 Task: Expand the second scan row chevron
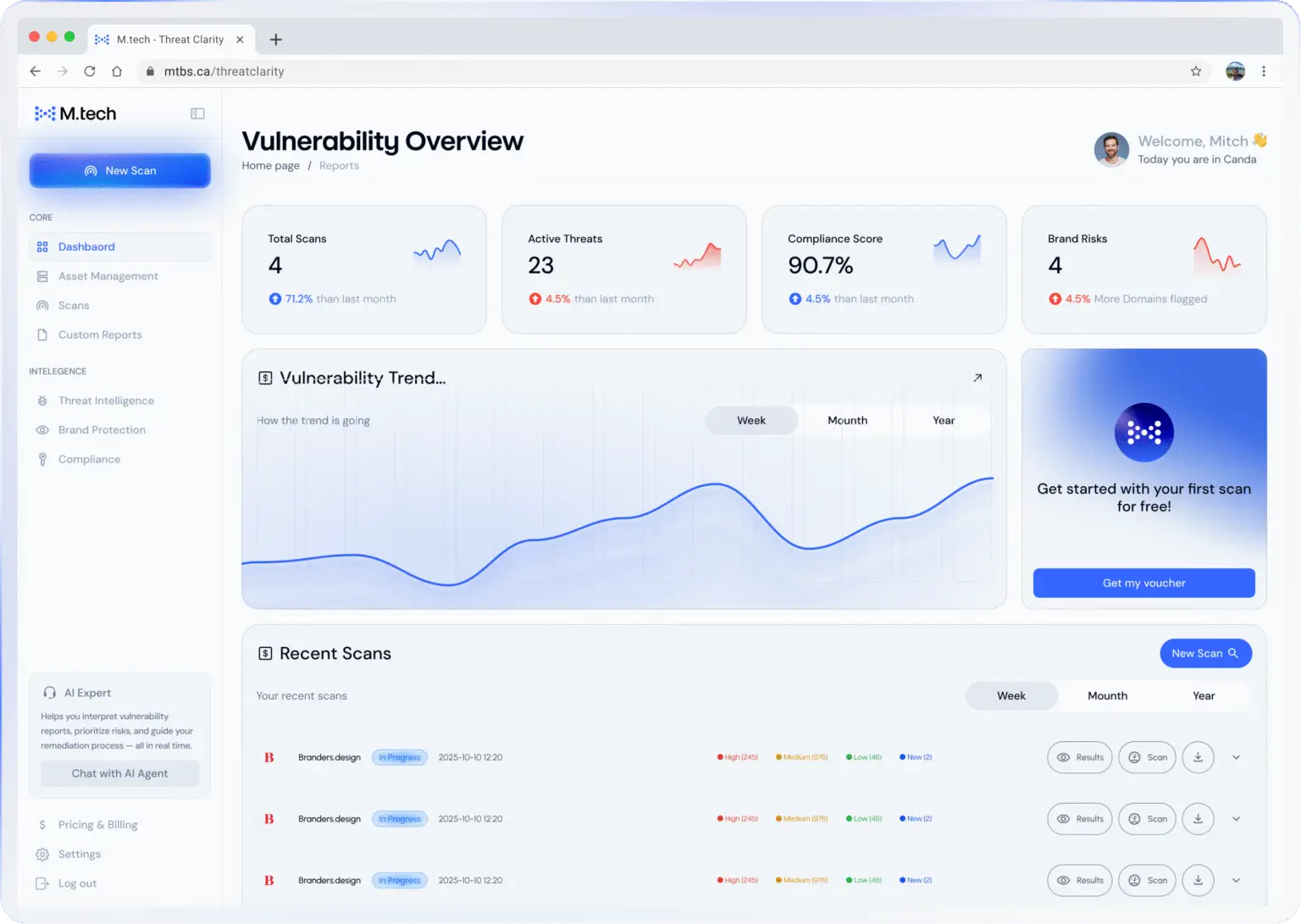[1236, 819]
